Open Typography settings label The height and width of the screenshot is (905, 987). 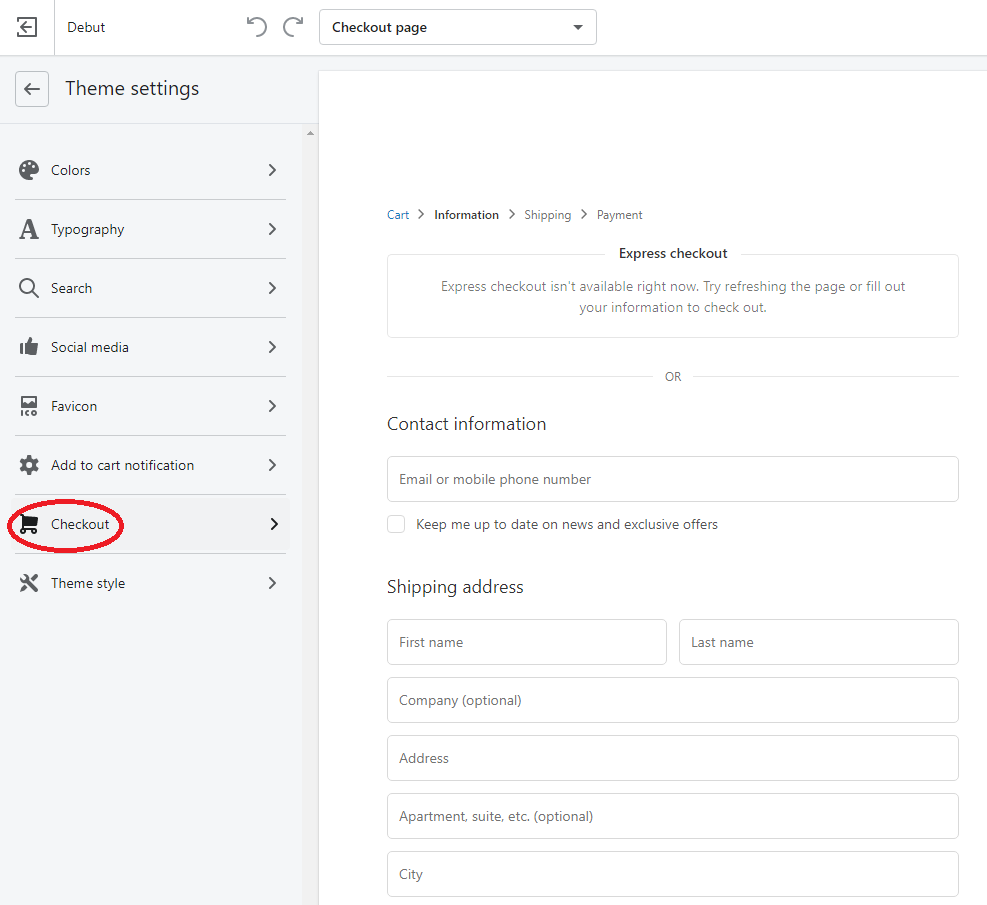pos(87,230)
